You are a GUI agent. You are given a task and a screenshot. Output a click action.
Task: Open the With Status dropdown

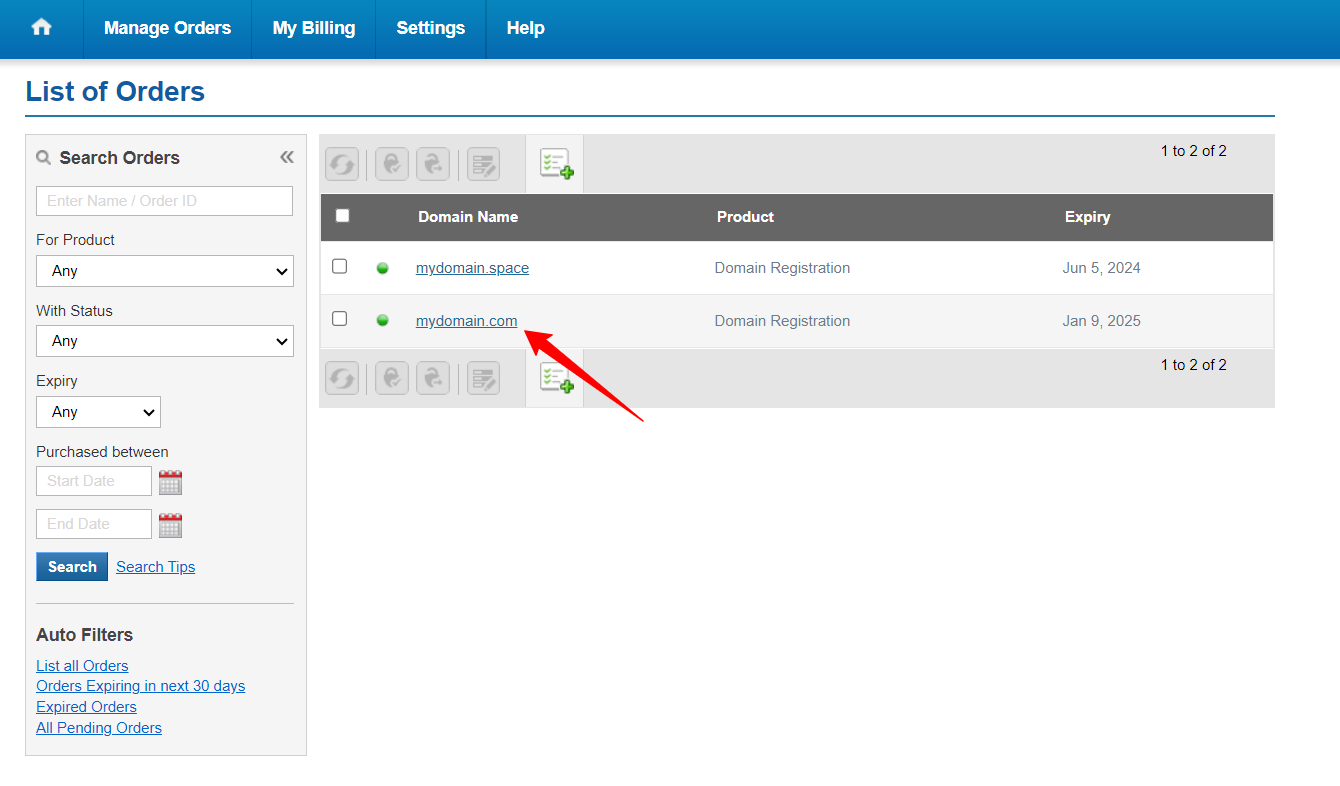tap(165, 341)
